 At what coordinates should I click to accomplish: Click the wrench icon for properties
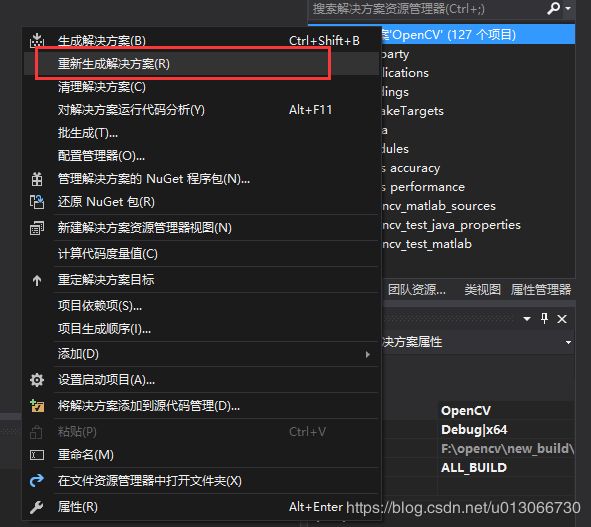(37, 507)
